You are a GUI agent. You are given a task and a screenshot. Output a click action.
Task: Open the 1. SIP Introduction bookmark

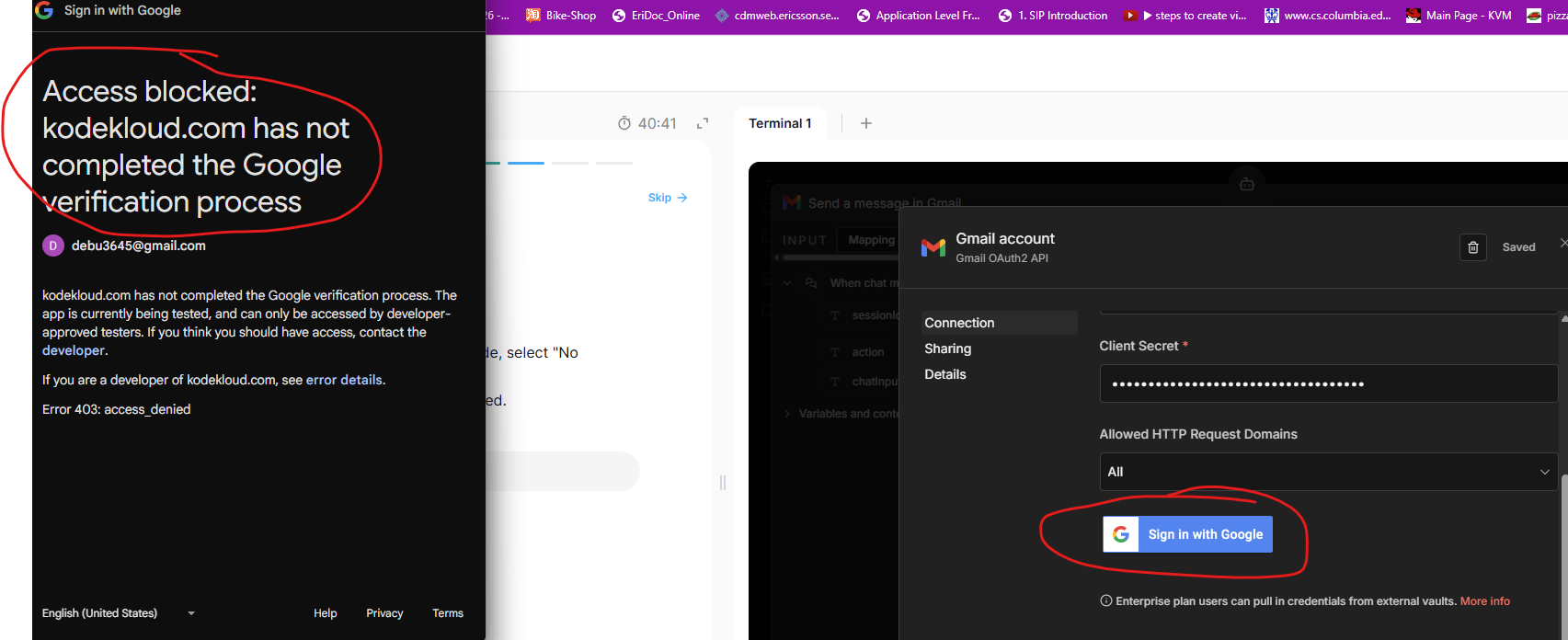coord(1053,16)
